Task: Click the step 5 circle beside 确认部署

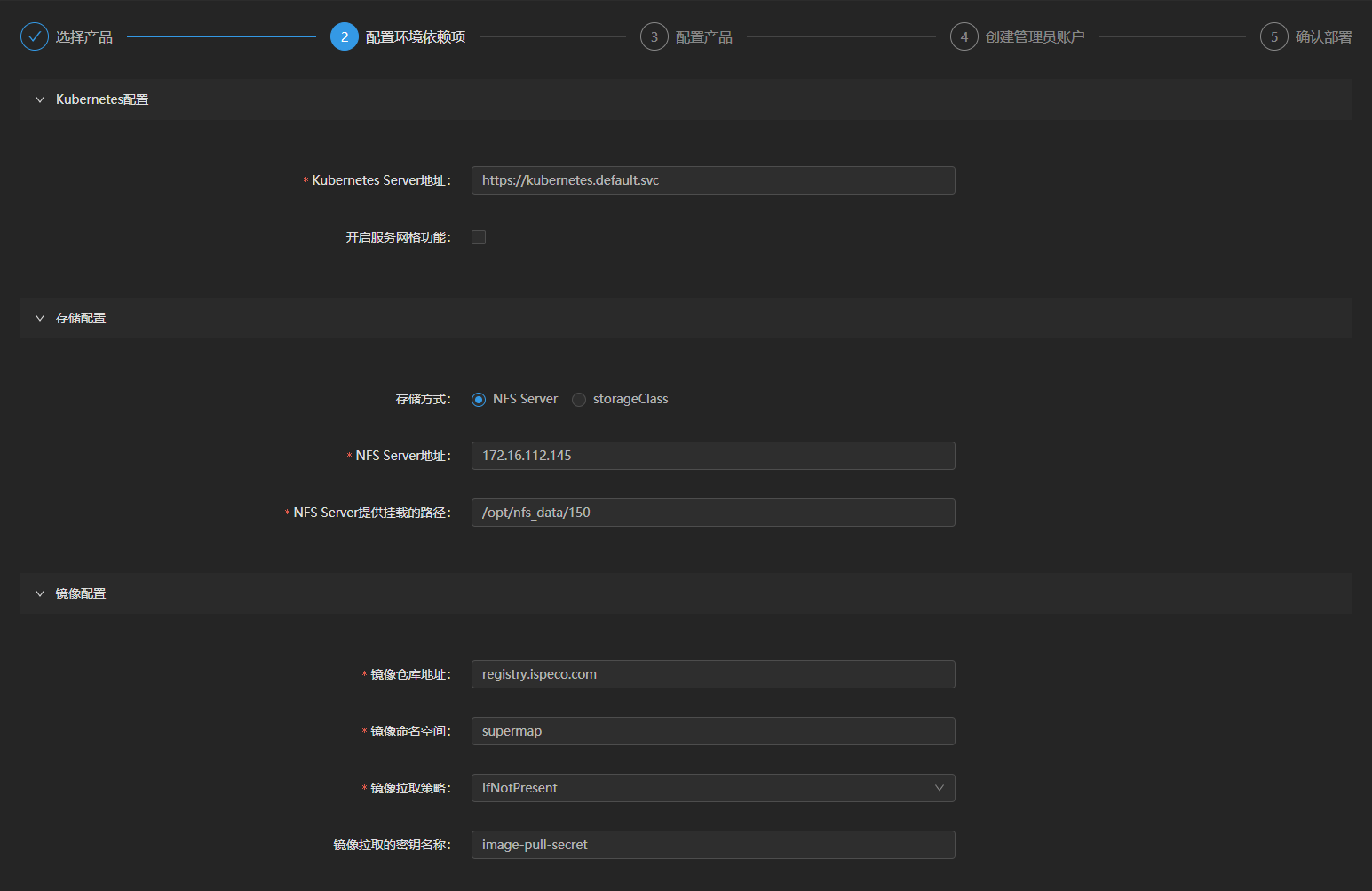Action: (1274, 36)
